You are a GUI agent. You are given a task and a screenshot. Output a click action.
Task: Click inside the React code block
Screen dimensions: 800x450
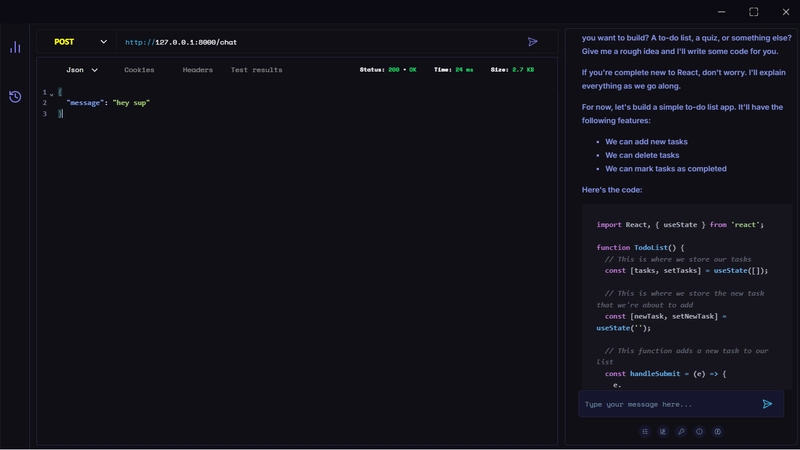[686, 300]
